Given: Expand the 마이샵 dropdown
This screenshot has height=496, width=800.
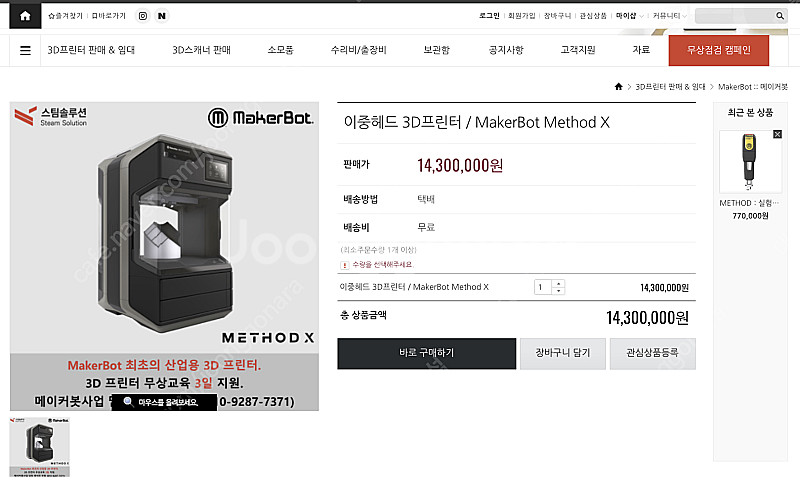Looking at the screenshot, I should (630, 16).
